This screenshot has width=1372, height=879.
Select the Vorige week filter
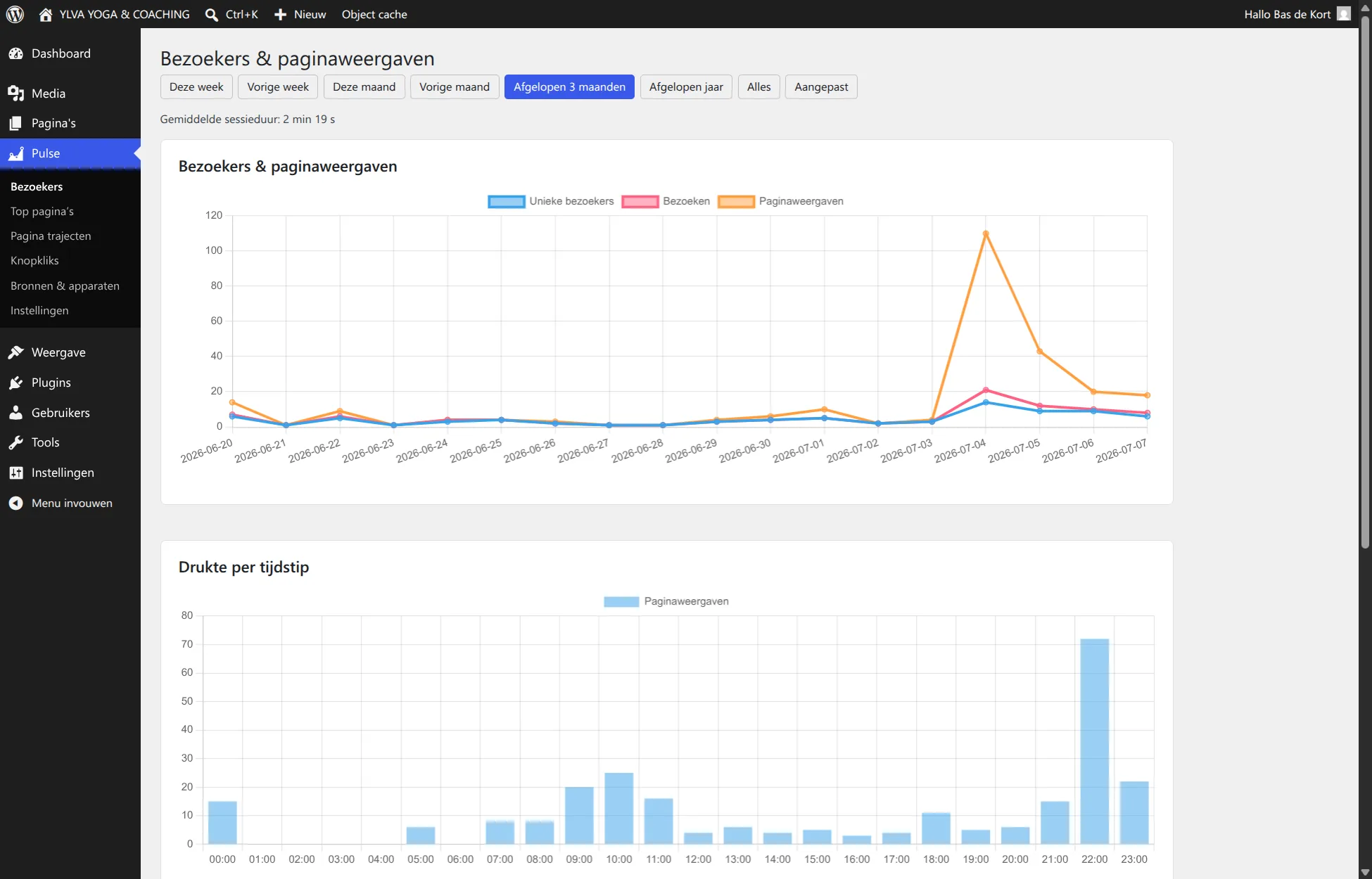pyautogui.click(x=278, y=87)
